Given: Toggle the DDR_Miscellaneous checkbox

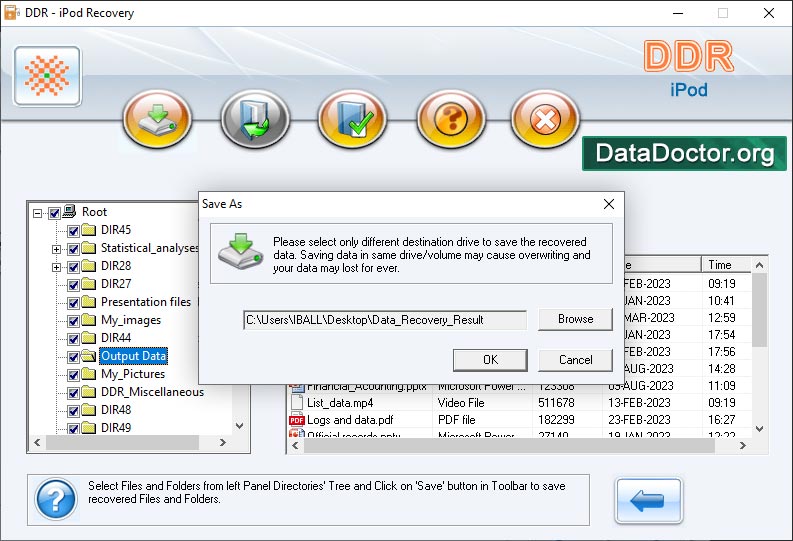Looking at the screenshot, I should pos(73,393).
